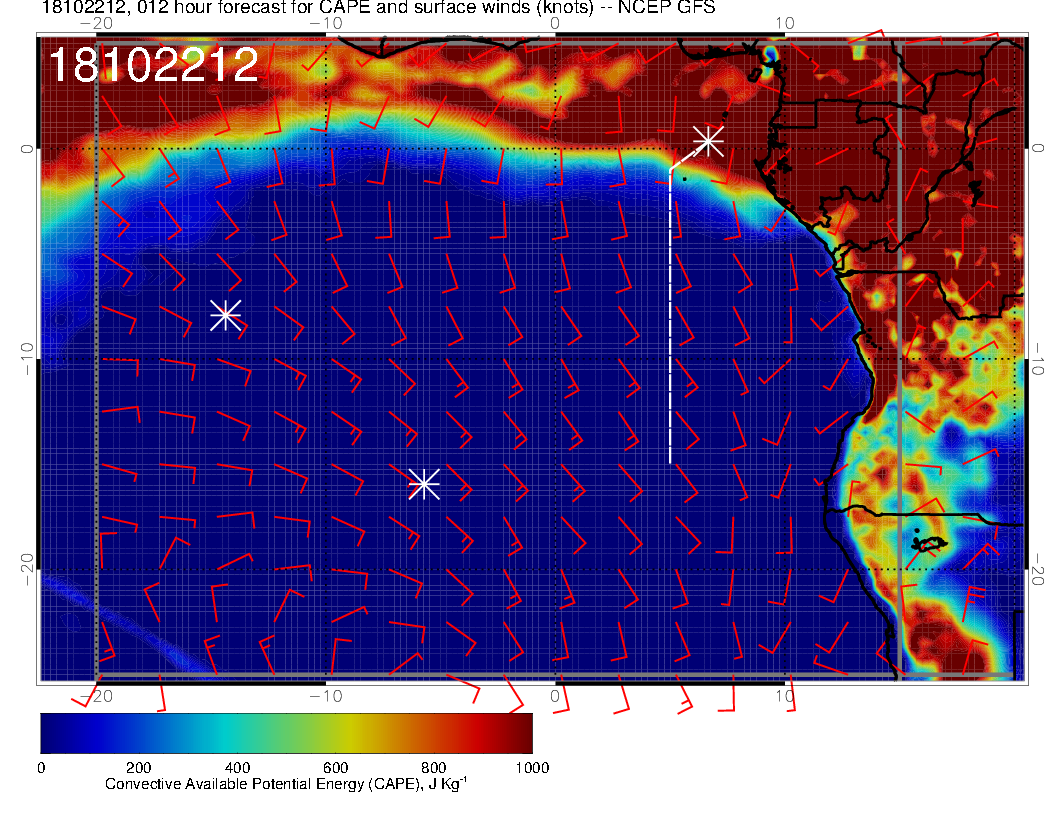Click the -20 longitude label at top left
The image size is (1056, 816).
97,22
